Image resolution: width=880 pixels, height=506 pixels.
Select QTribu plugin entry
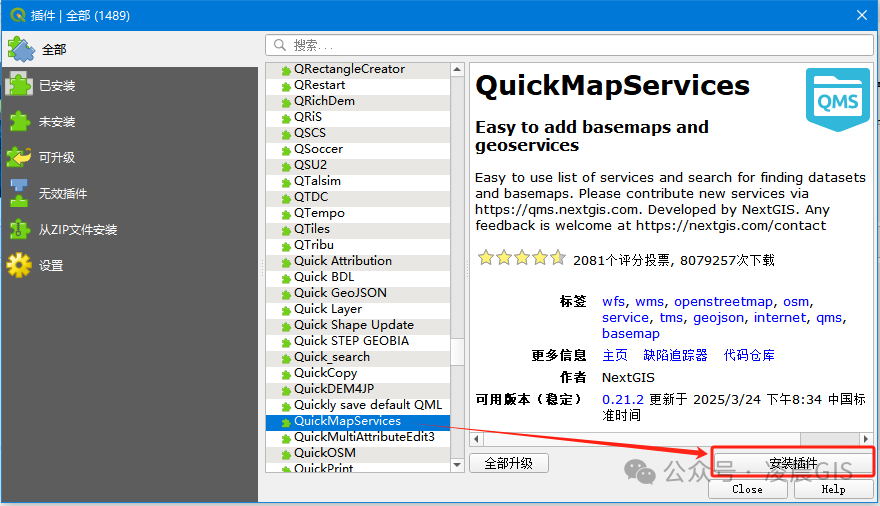[358, 245]
